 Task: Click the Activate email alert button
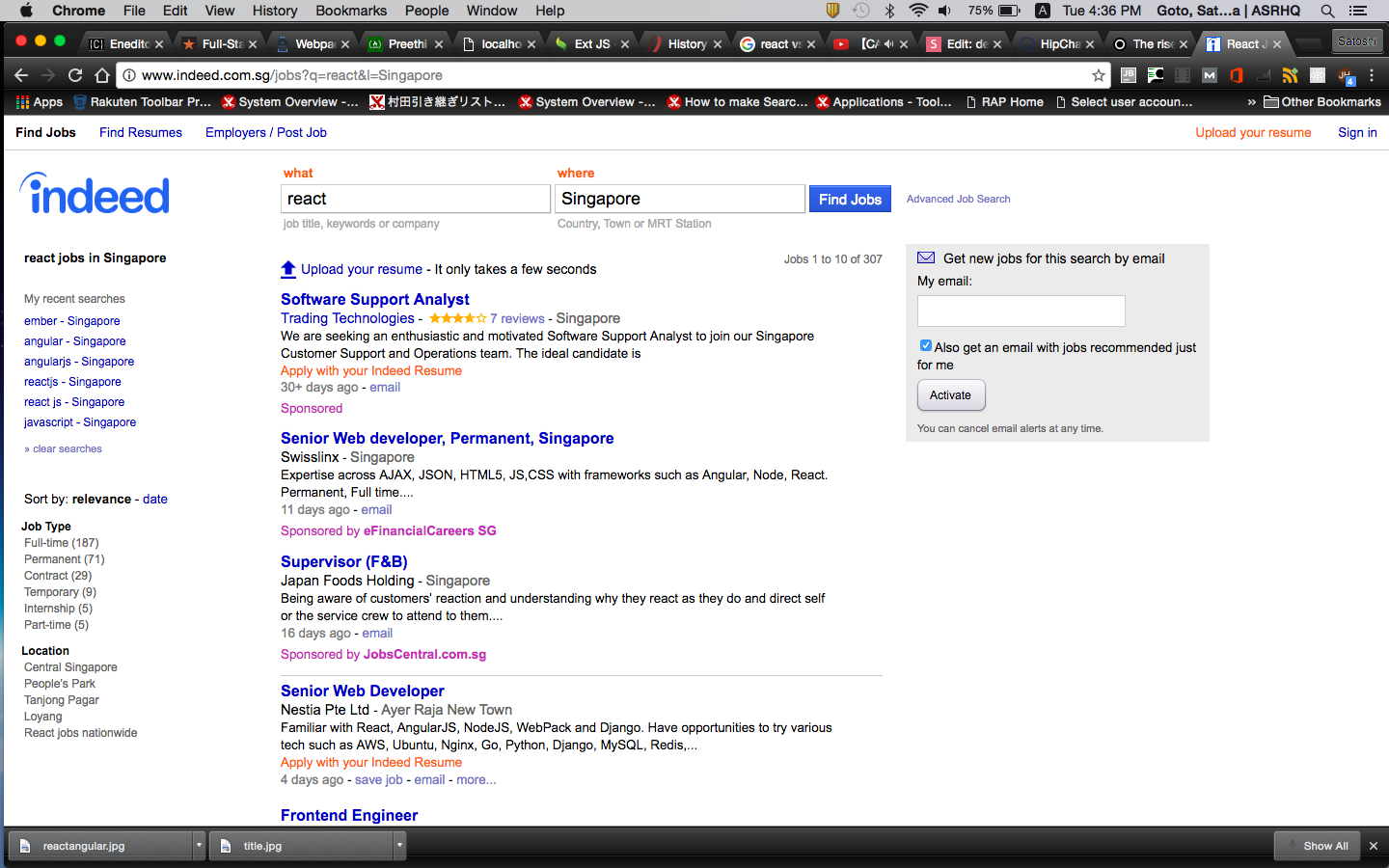951,395
